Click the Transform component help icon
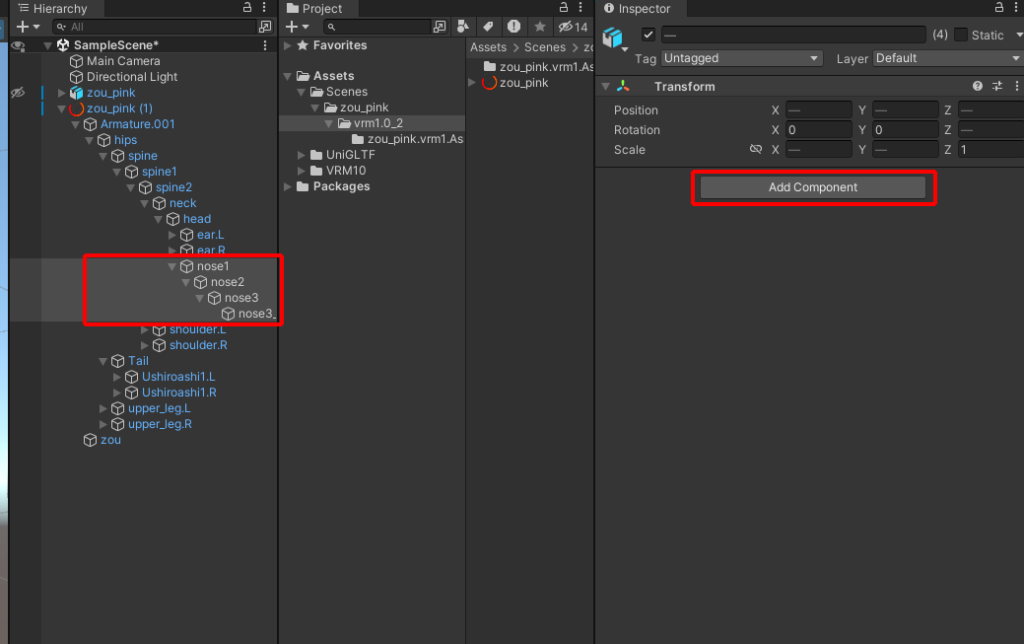Viewport: 1024px width, 644px height. click(977, 85)
